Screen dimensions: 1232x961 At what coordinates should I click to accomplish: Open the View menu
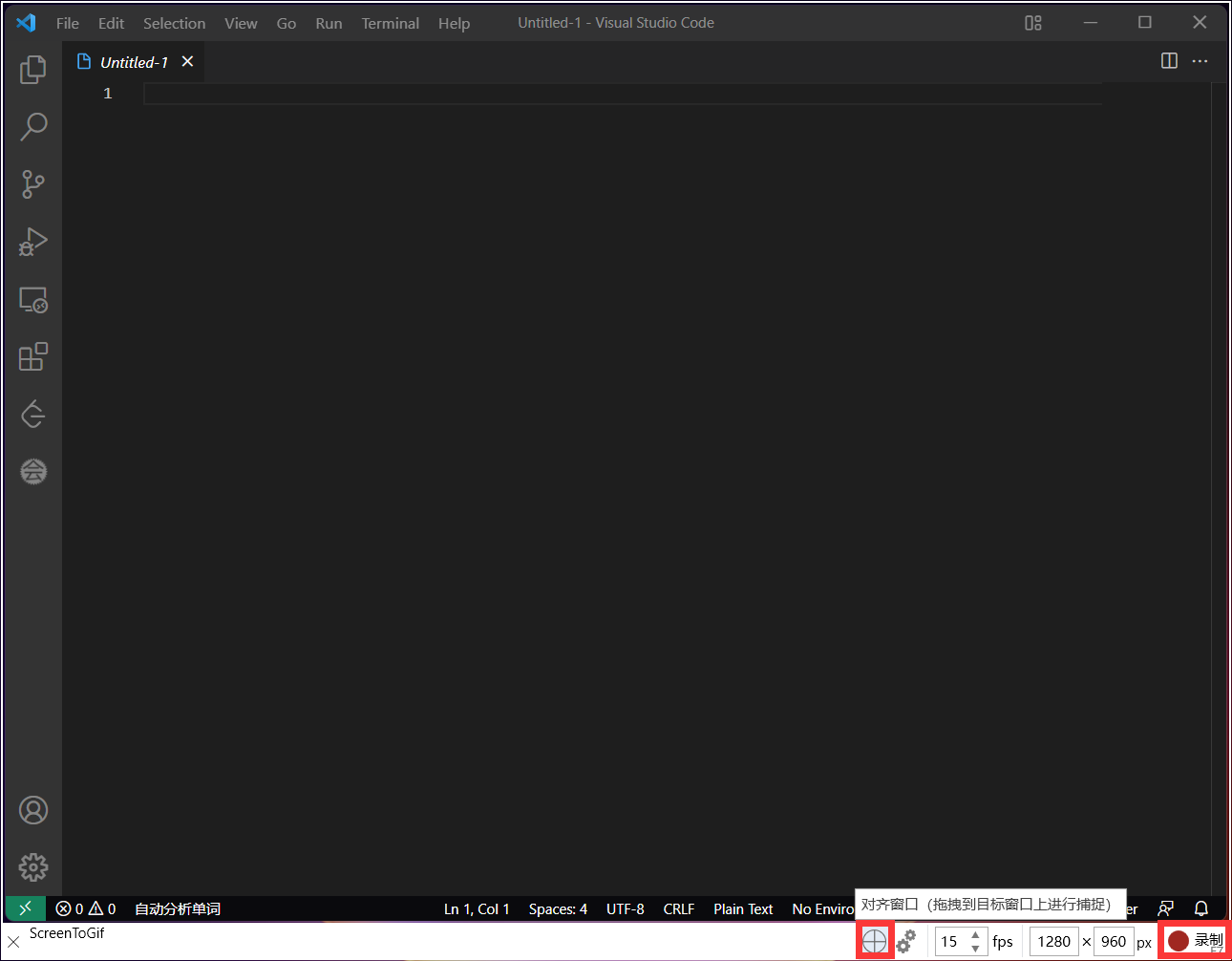[x=241, y=23]
